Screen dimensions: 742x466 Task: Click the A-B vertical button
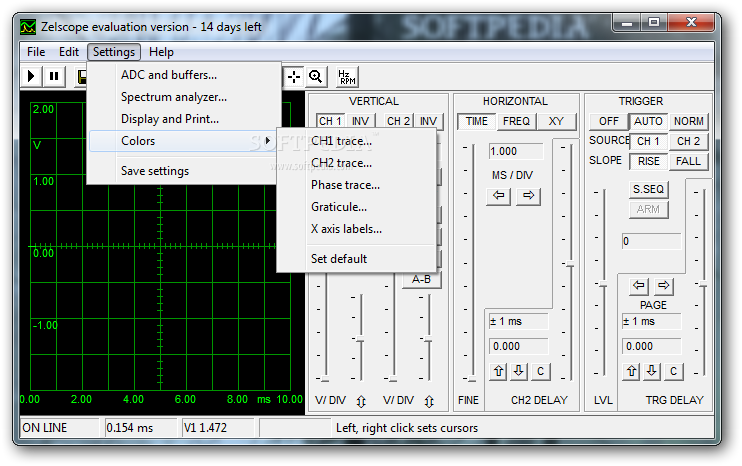tap(422, 279)
